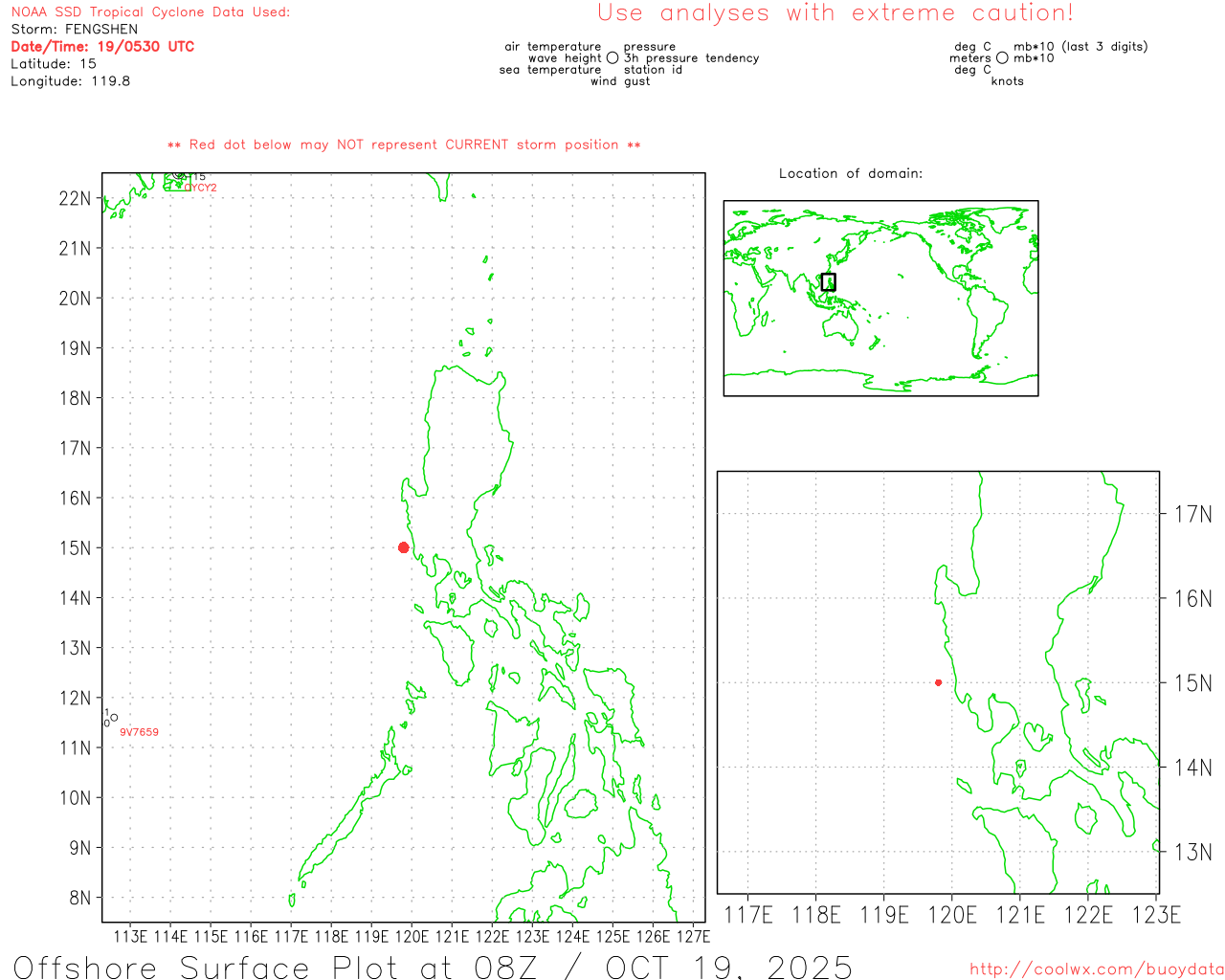Open the coolwx.com buoydata URL
Image resolution: width=1225 pixels, height=980 pixels.
tap(1096, 969)
